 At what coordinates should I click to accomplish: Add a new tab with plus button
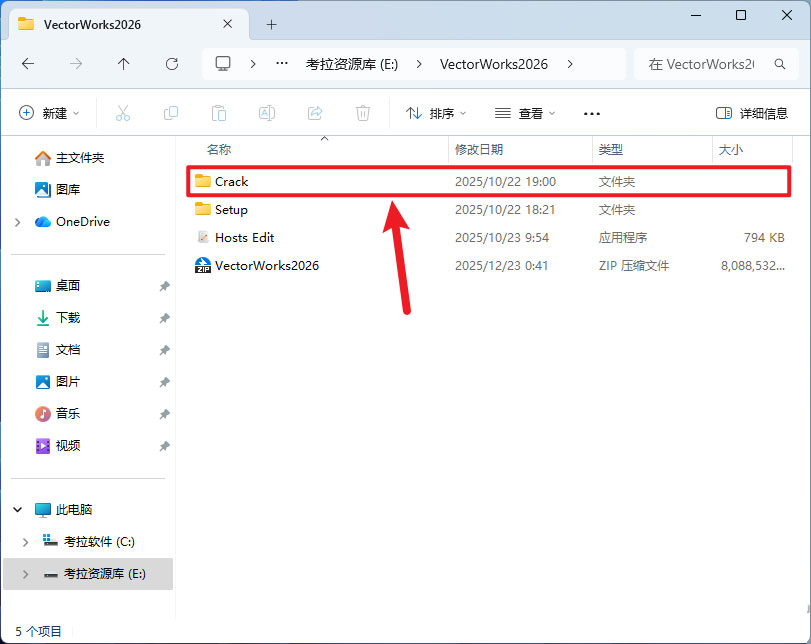[271, 24]
